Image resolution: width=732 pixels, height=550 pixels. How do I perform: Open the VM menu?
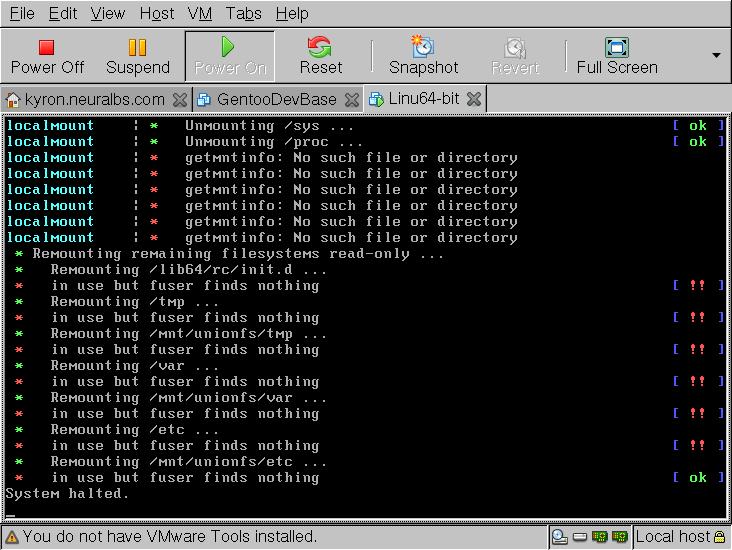(x=200, y=13)
